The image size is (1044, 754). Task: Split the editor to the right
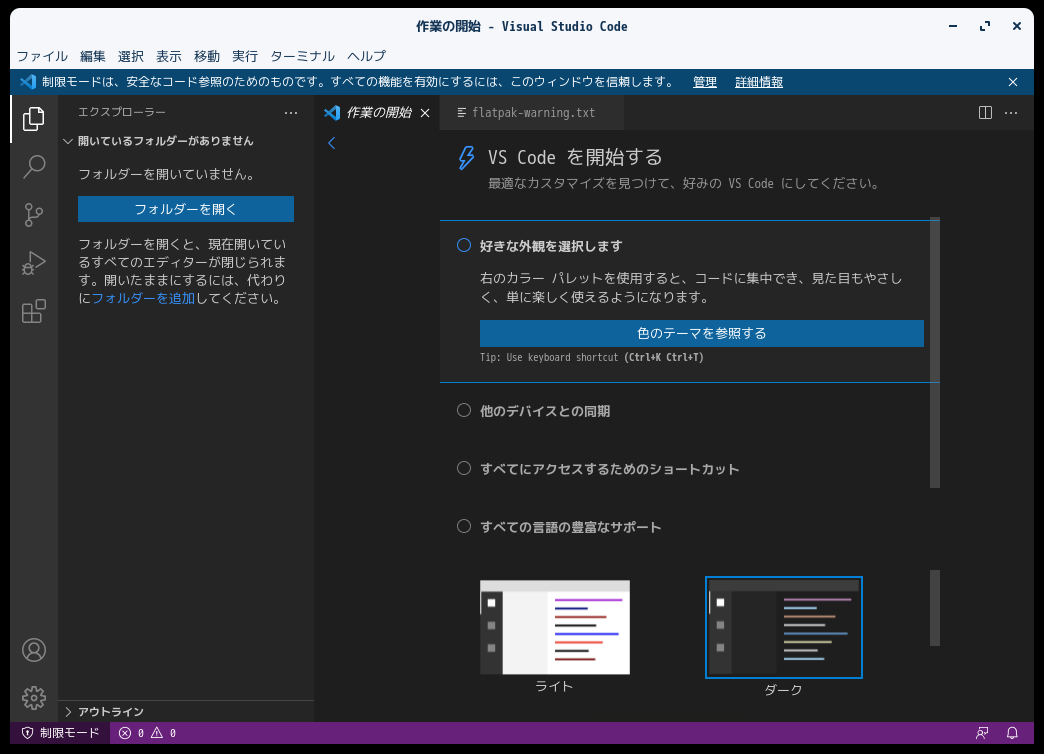pos(985,113)
